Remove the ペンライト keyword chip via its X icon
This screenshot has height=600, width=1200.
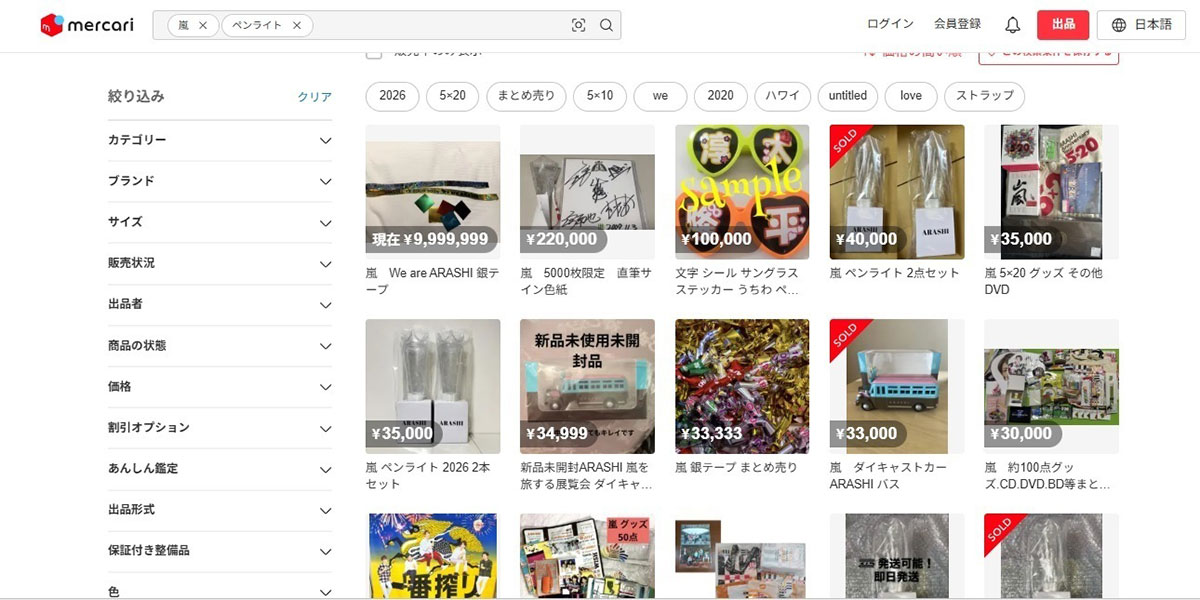pyautogui.click(x=296, y=25)
